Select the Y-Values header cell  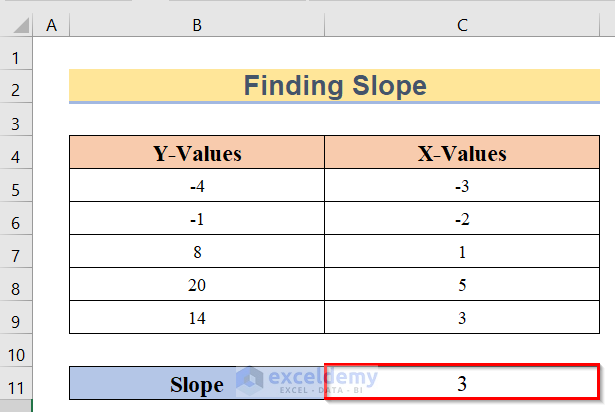197,154
